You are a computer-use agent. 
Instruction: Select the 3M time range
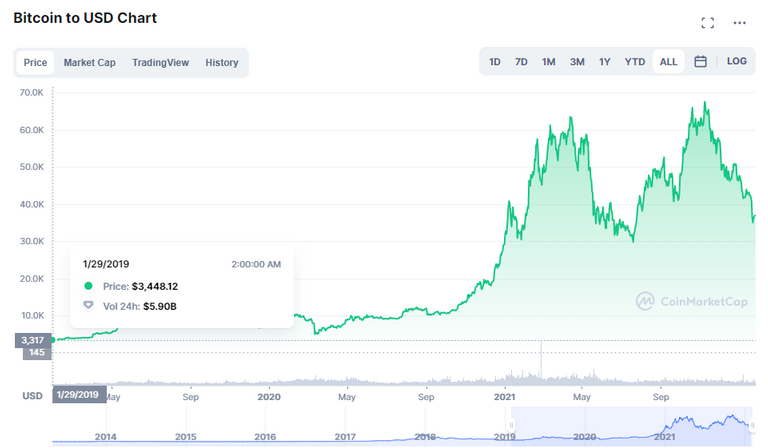click(577, 62)
